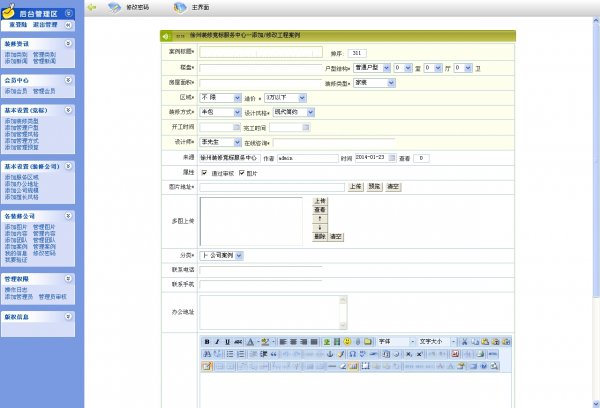Open the 半包 decoration method dropdown
The image size is (600, 408).
point(220,112)
